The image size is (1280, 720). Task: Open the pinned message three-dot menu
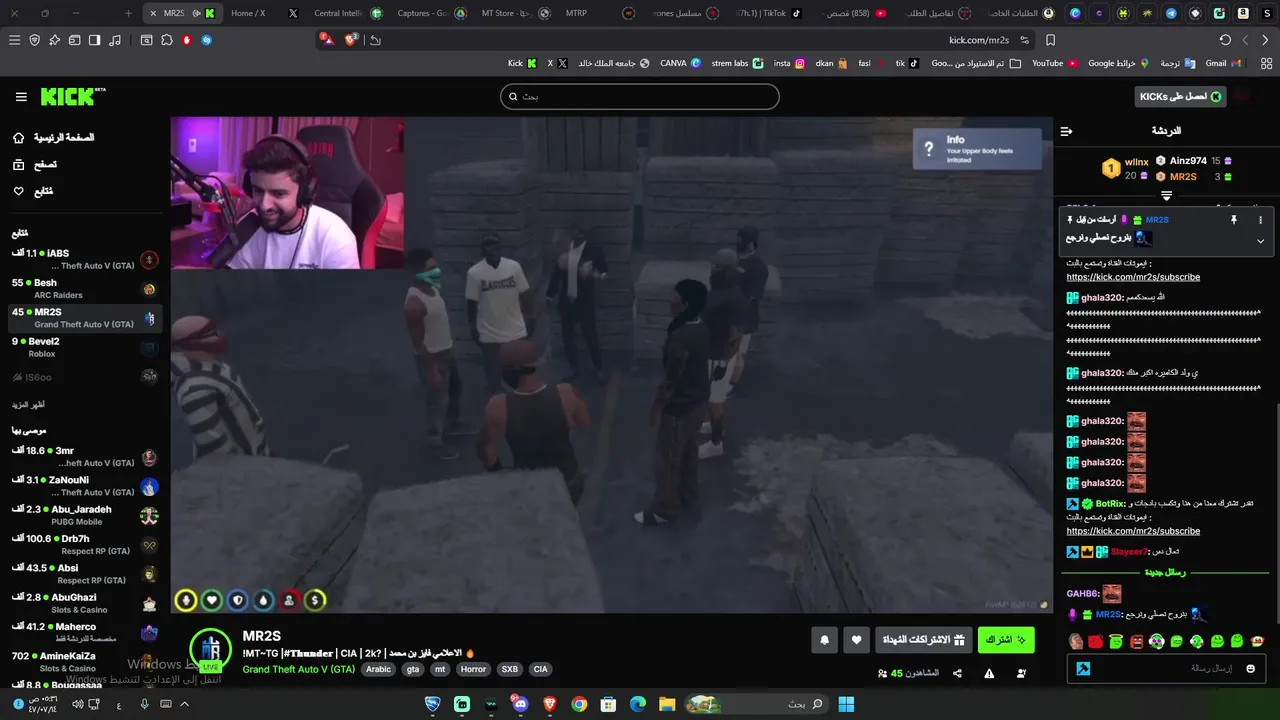(1260, 220)
